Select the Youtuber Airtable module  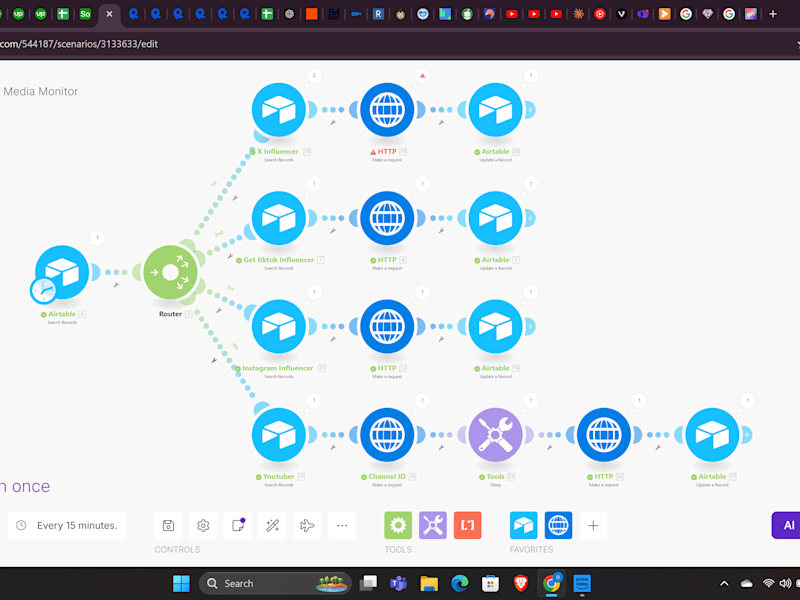click(279, 435)
